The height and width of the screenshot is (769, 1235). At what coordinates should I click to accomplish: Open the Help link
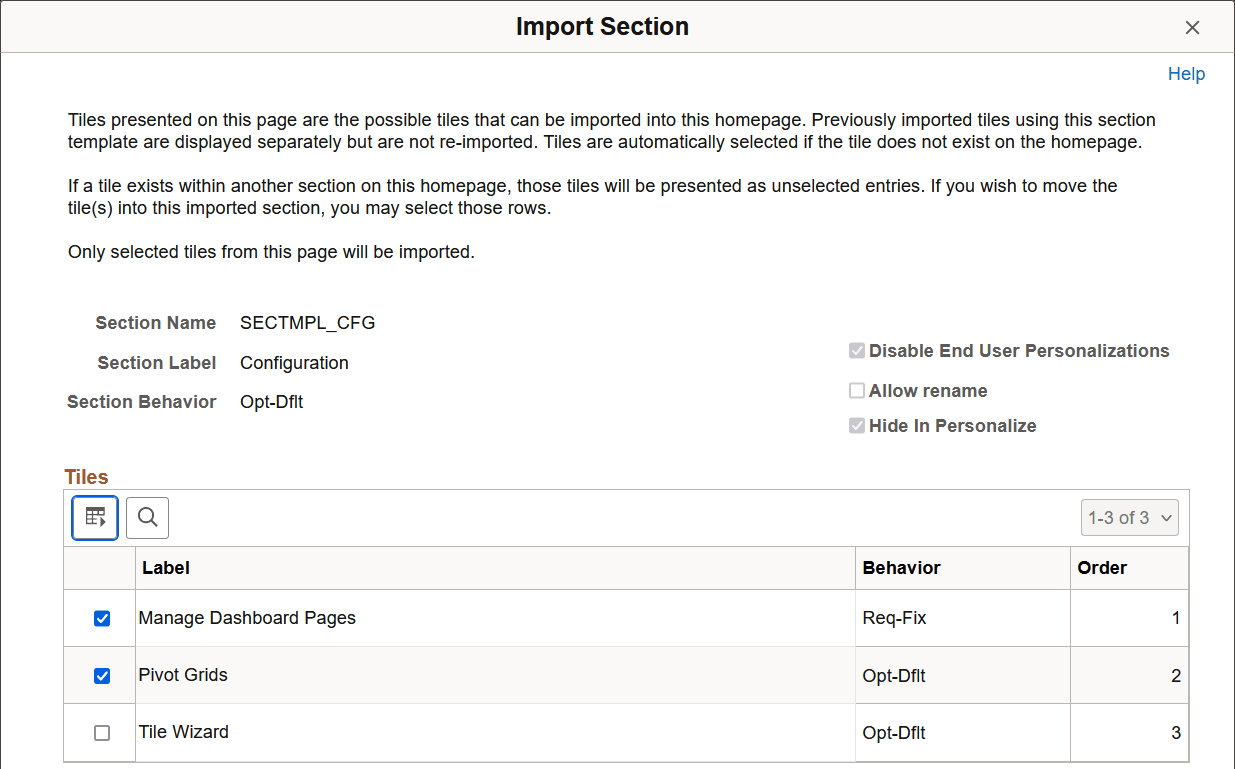pyautogui.click(x=1186, y=73)
